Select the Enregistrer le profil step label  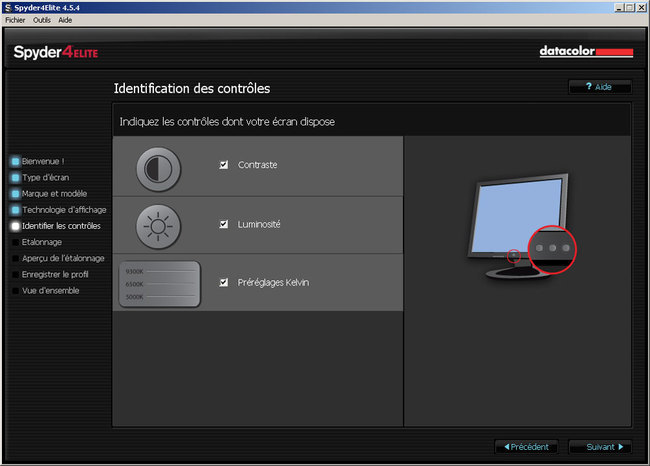click(x=55, y=274)
